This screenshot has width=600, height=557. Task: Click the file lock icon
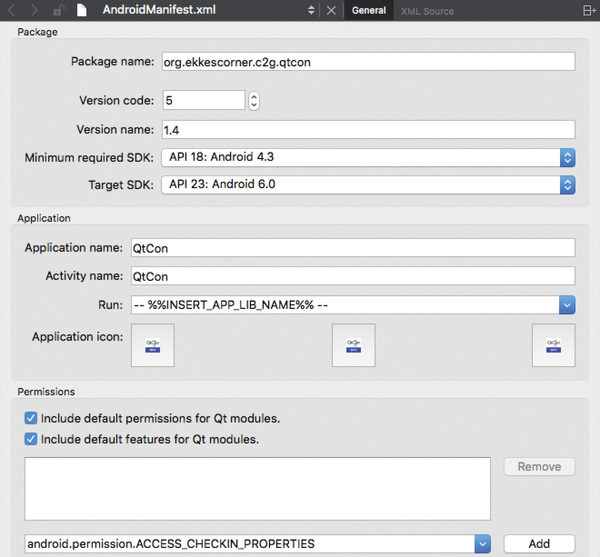(60, 11)
